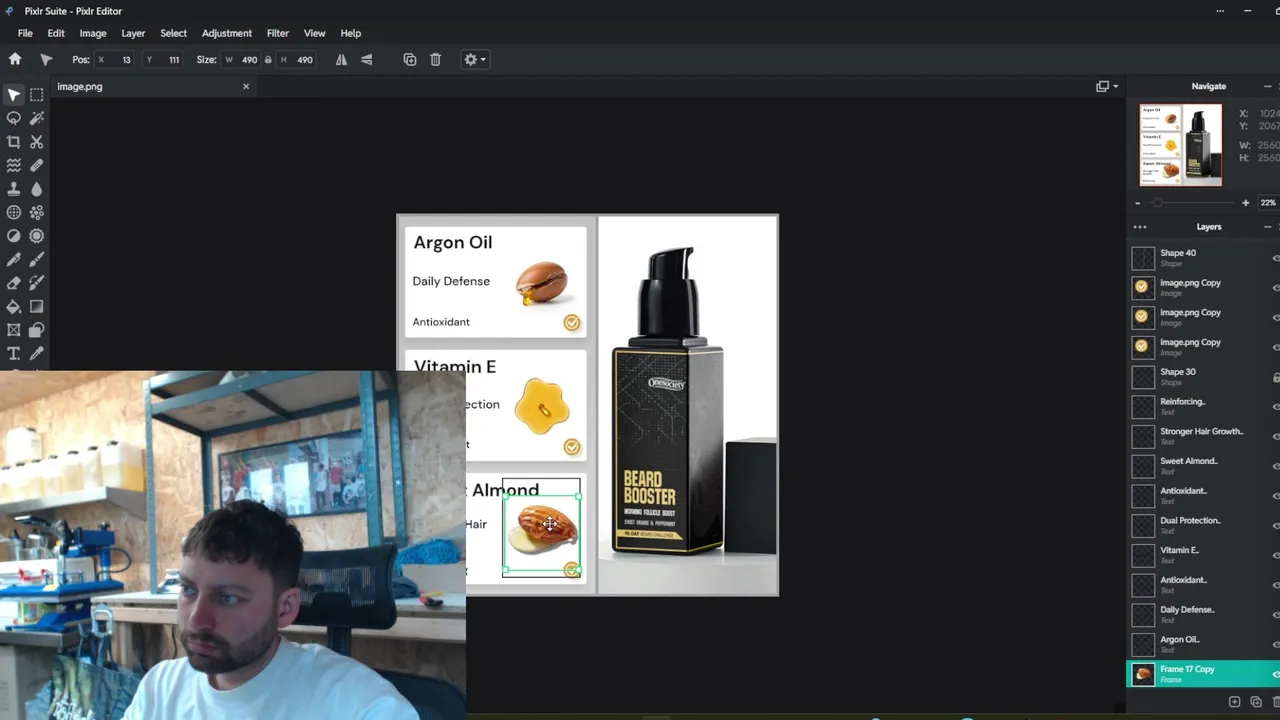Image resolution: width=1280 pixels, height=720 pixels.
Task: Open the View menu
Action: [314, 33]
